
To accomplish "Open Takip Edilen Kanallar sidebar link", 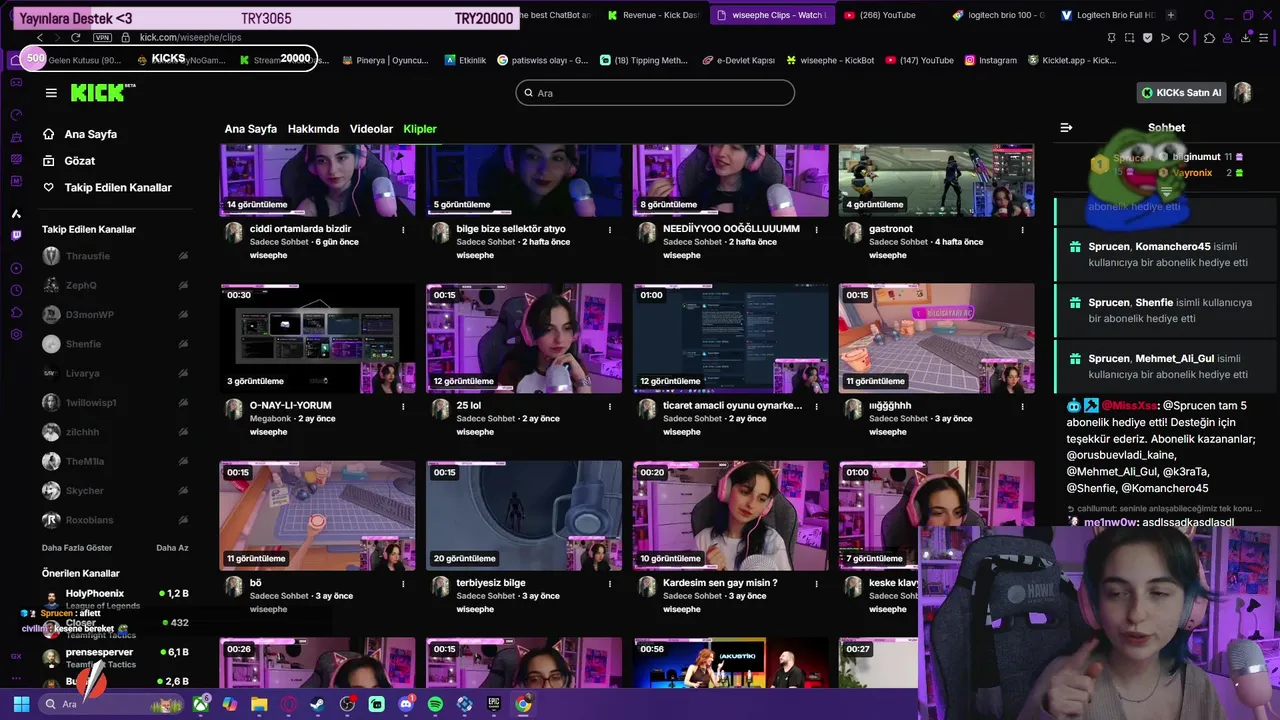I will coord(107,188).
